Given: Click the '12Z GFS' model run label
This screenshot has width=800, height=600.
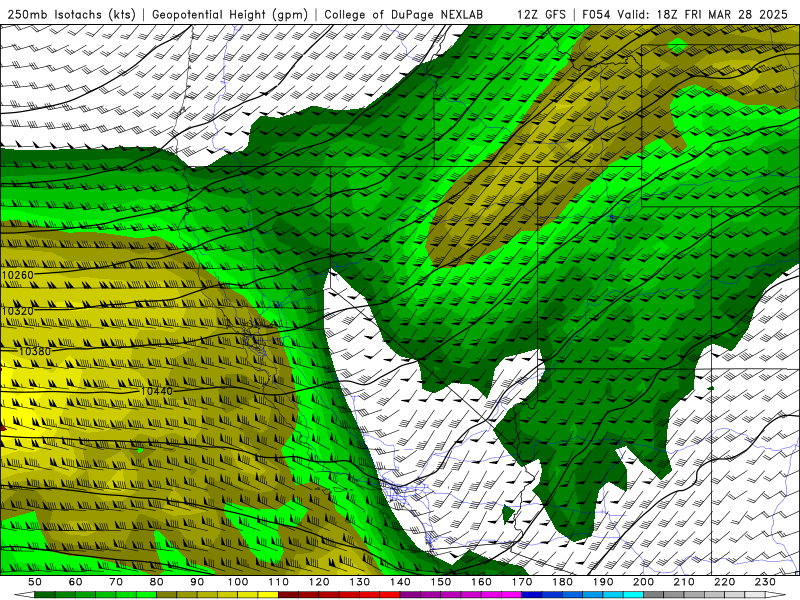Looking at the screenshot, I should 541,14.
